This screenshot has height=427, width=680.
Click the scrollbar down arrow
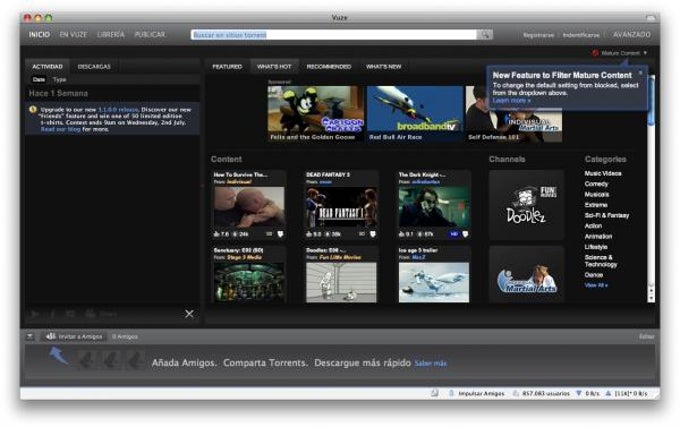[x=651, y=299]
